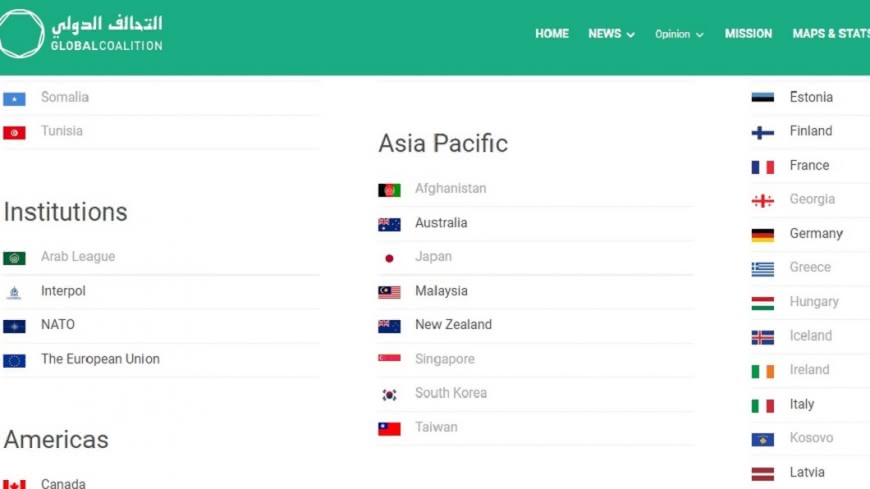Click the Greece flag icon
Viewport: 870px width, 489px height.
(x=763, y=269)
